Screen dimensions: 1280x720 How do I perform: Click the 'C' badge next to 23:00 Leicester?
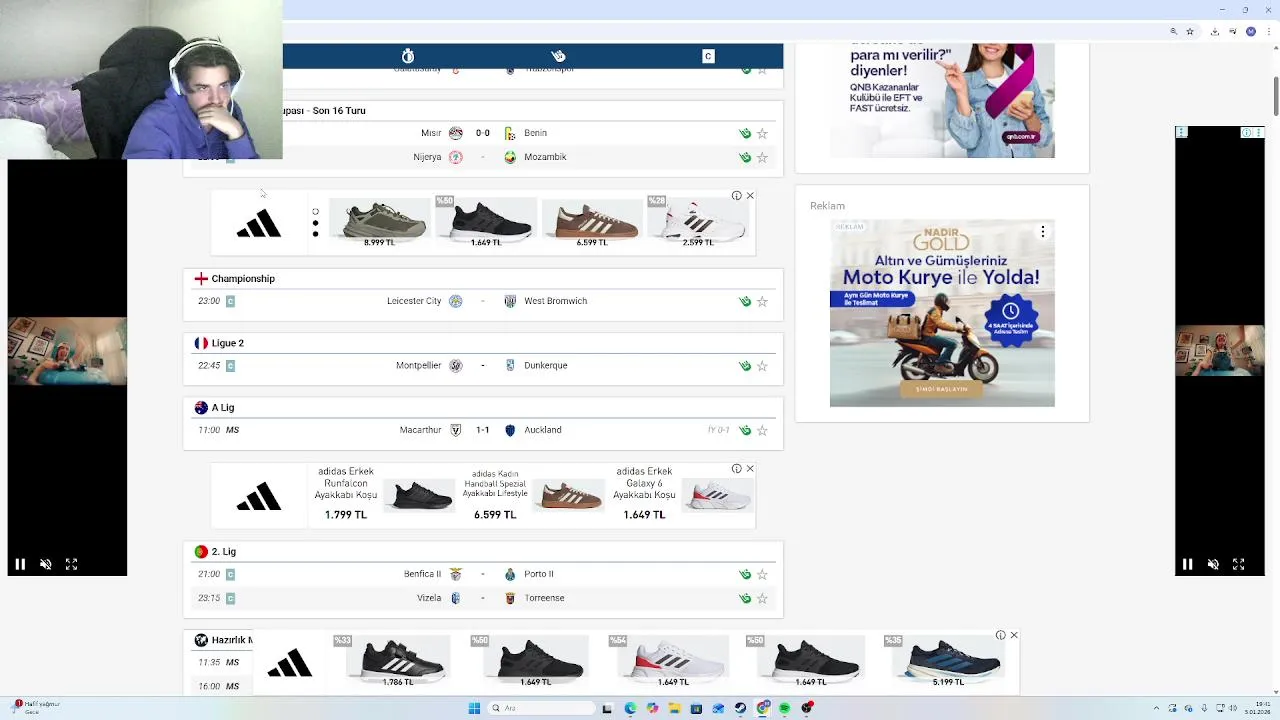coord(230,301)
